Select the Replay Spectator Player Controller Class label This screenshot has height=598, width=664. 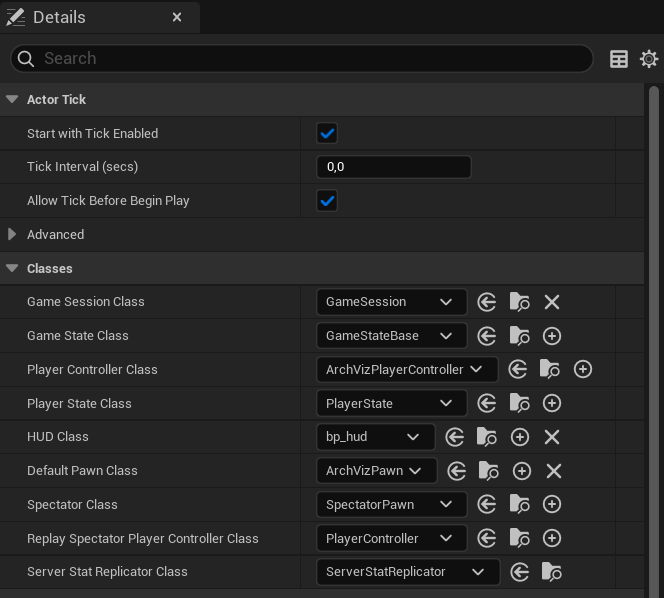[143, 539]
